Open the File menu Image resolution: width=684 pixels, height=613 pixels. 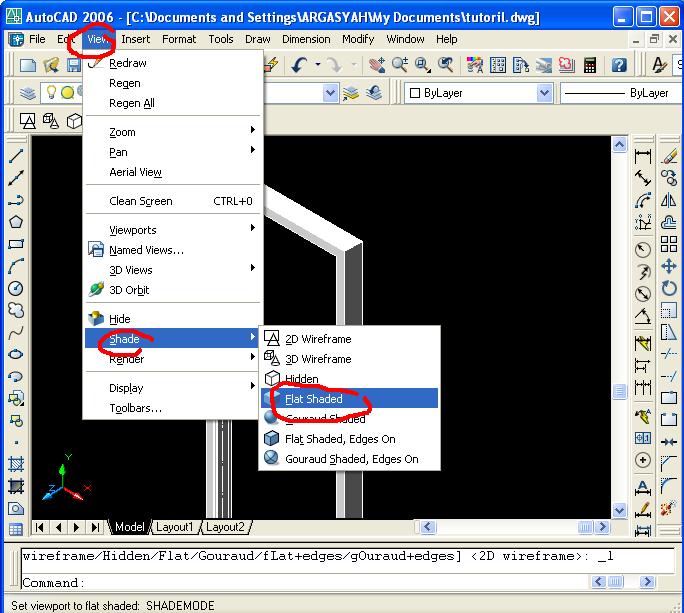37,39
